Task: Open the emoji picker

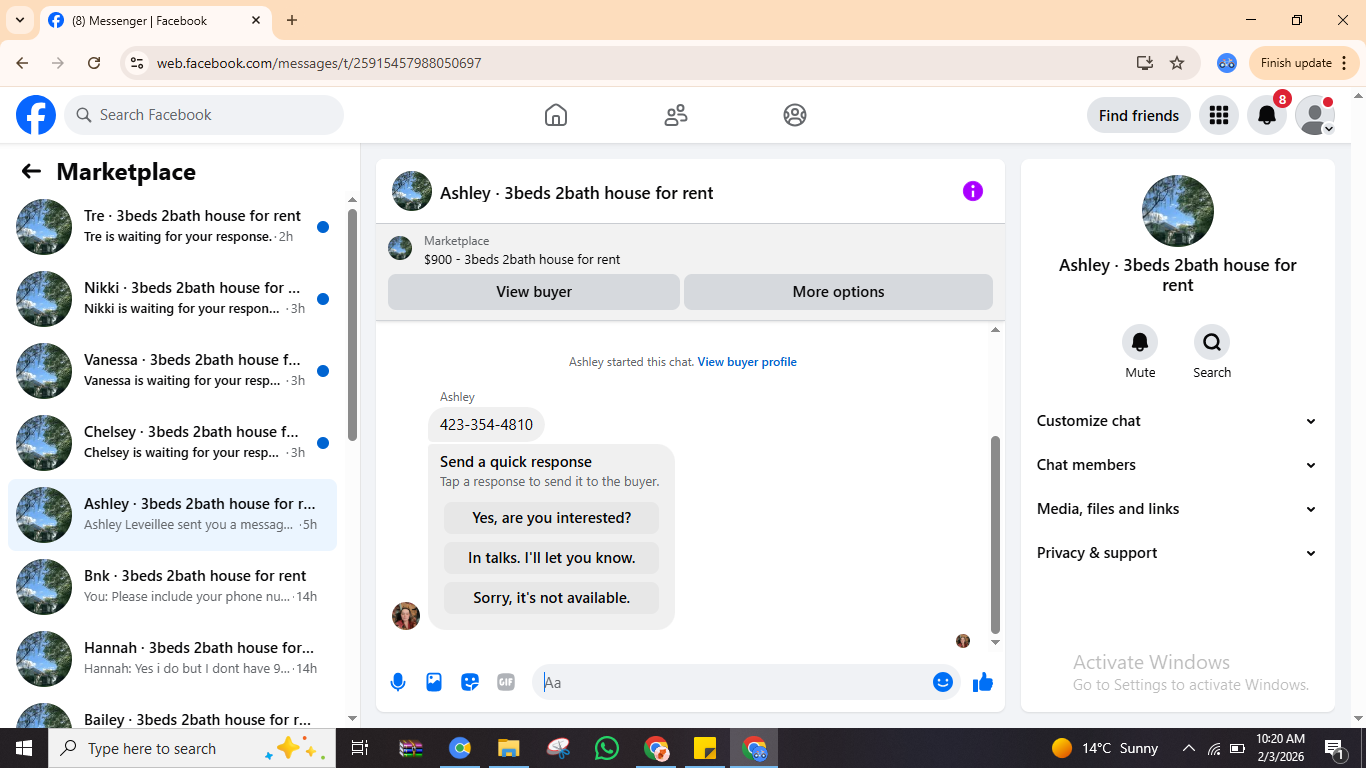Action: pos(943,682)
